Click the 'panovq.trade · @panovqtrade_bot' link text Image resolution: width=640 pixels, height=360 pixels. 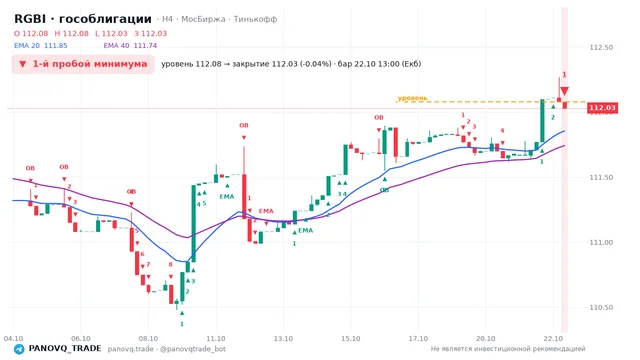[167, 349]
